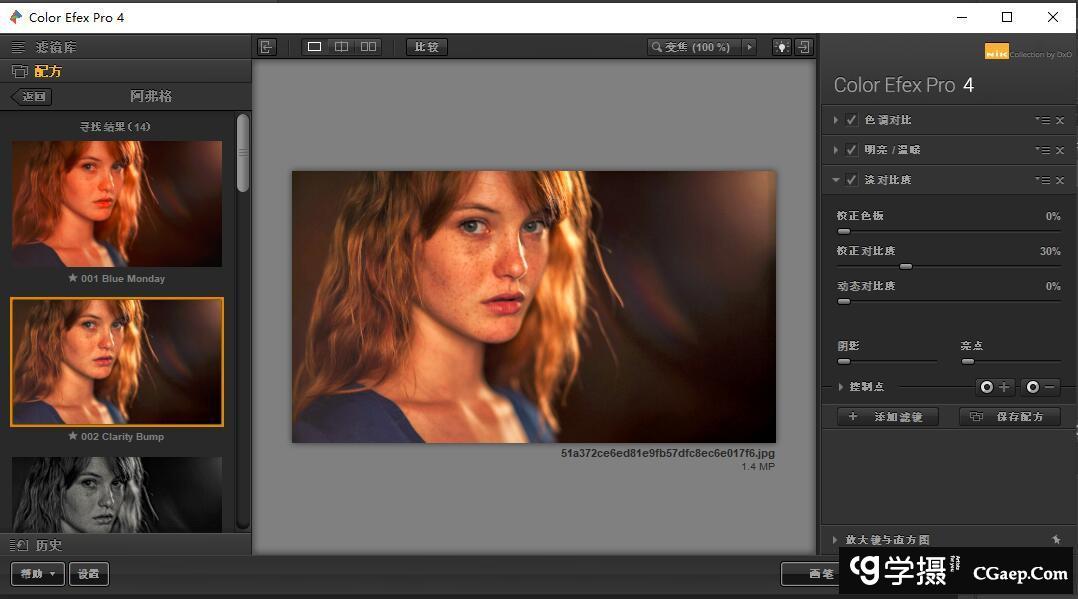The height and width of the screenshot is (599, 1078).
Task: Hide the left panel with toolbar icon
Action: pos(266,47)
